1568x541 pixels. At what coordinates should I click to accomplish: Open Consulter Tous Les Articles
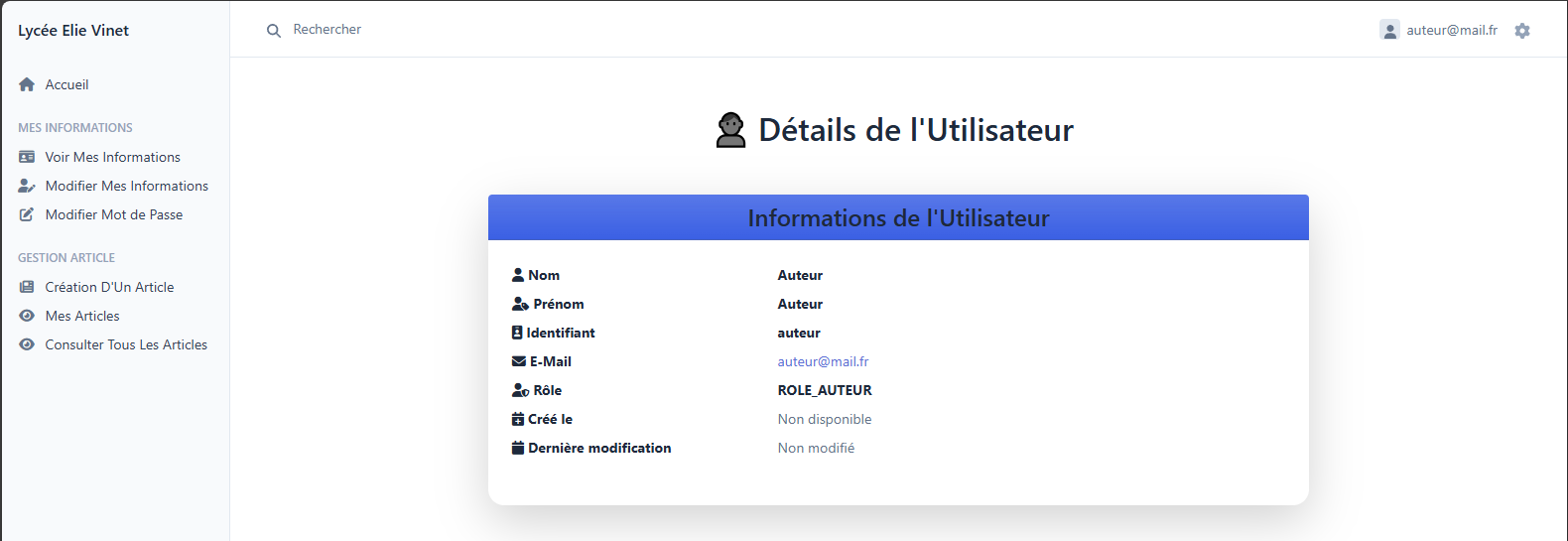(126, 344)
